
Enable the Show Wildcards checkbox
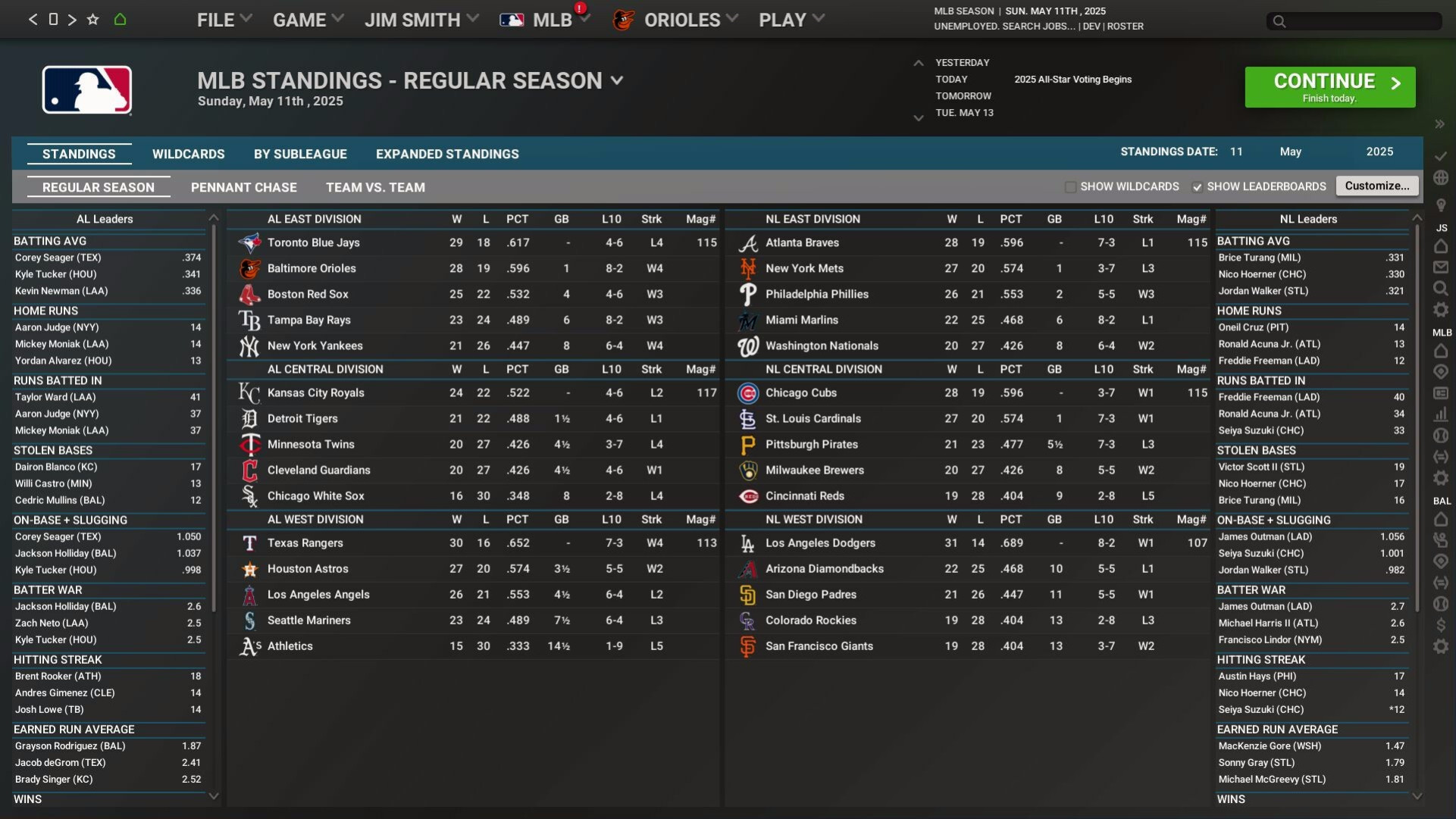[1070, 187]
